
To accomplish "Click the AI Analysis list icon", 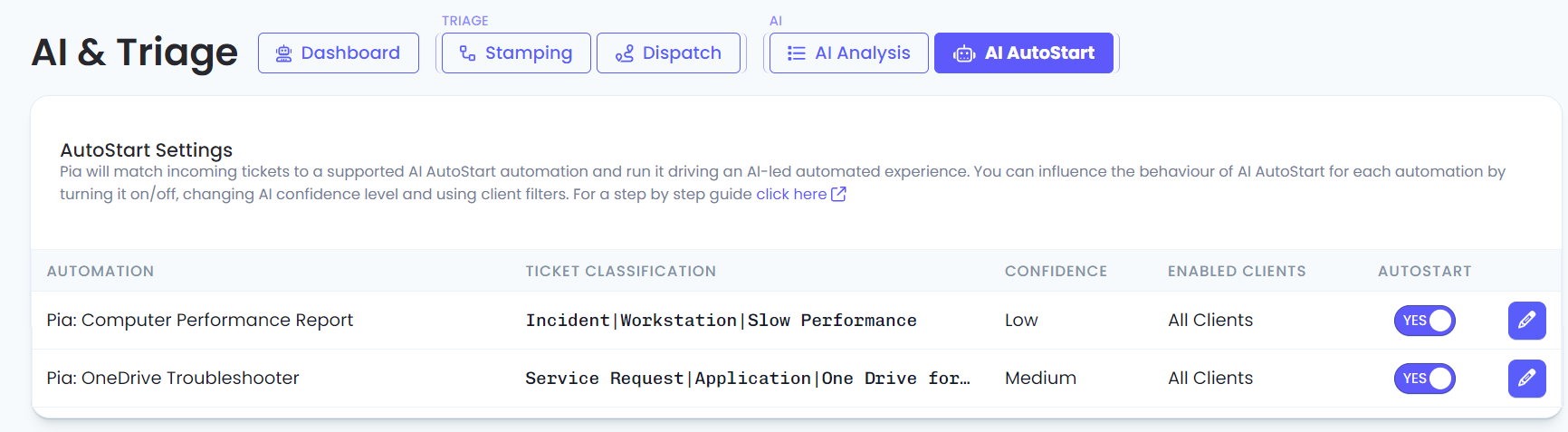I will click(x=796, y=53).
